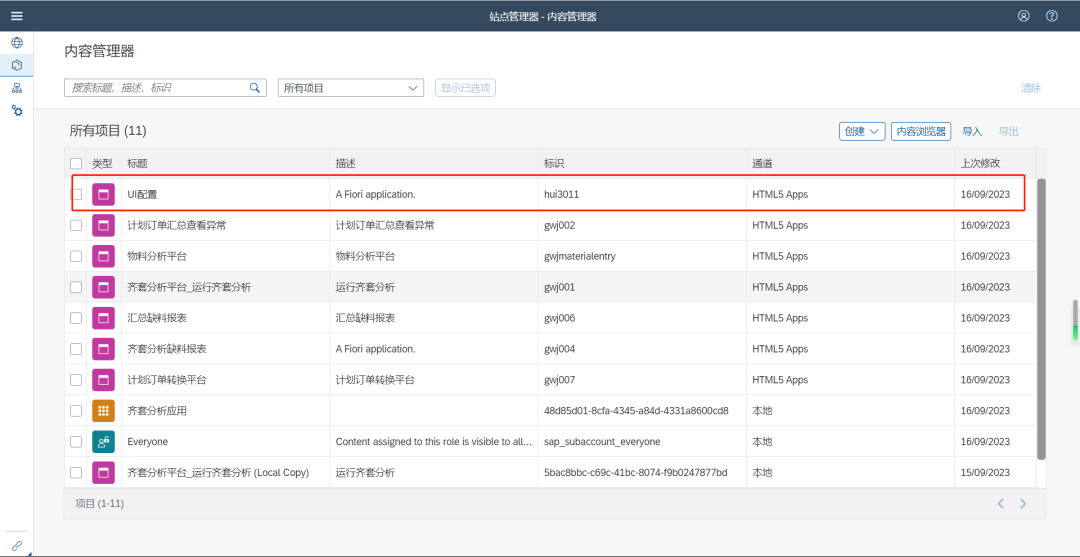
Task: Check the box for gwj001 row
Action: tap(76, 287)
